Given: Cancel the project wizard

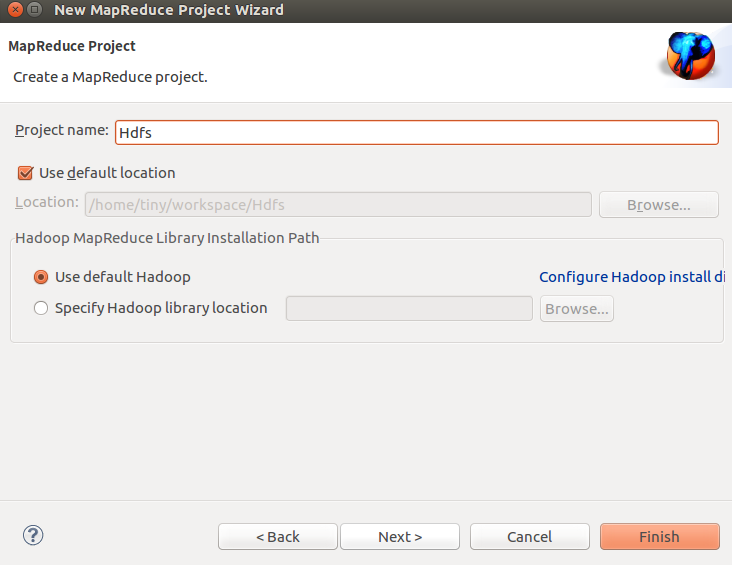Looking at the screenshot, I should pyautogui.click(x=530, y=537).
